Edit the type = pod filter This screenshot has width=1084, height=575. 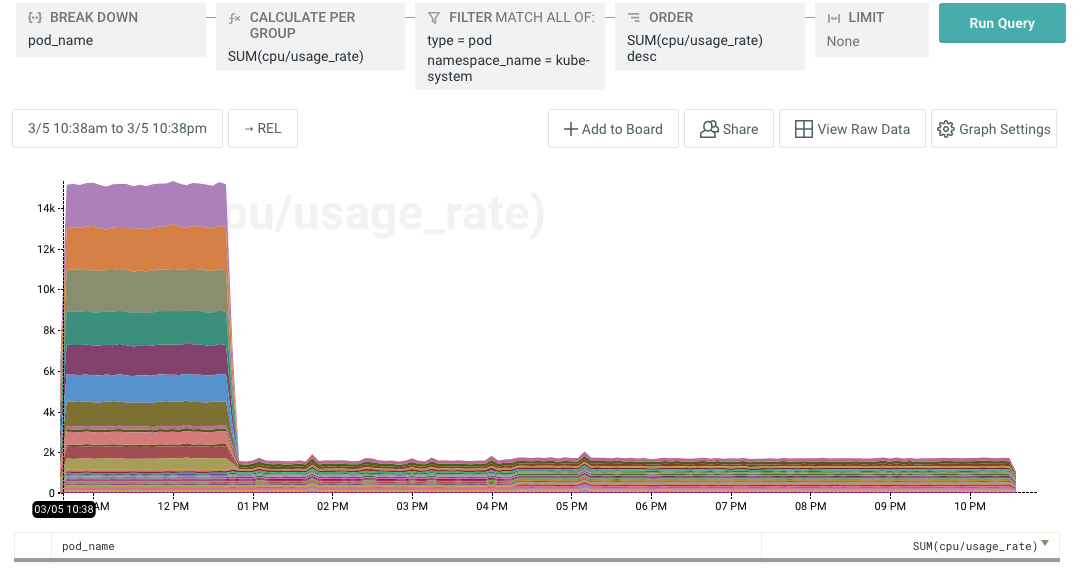tap(460, 41)
